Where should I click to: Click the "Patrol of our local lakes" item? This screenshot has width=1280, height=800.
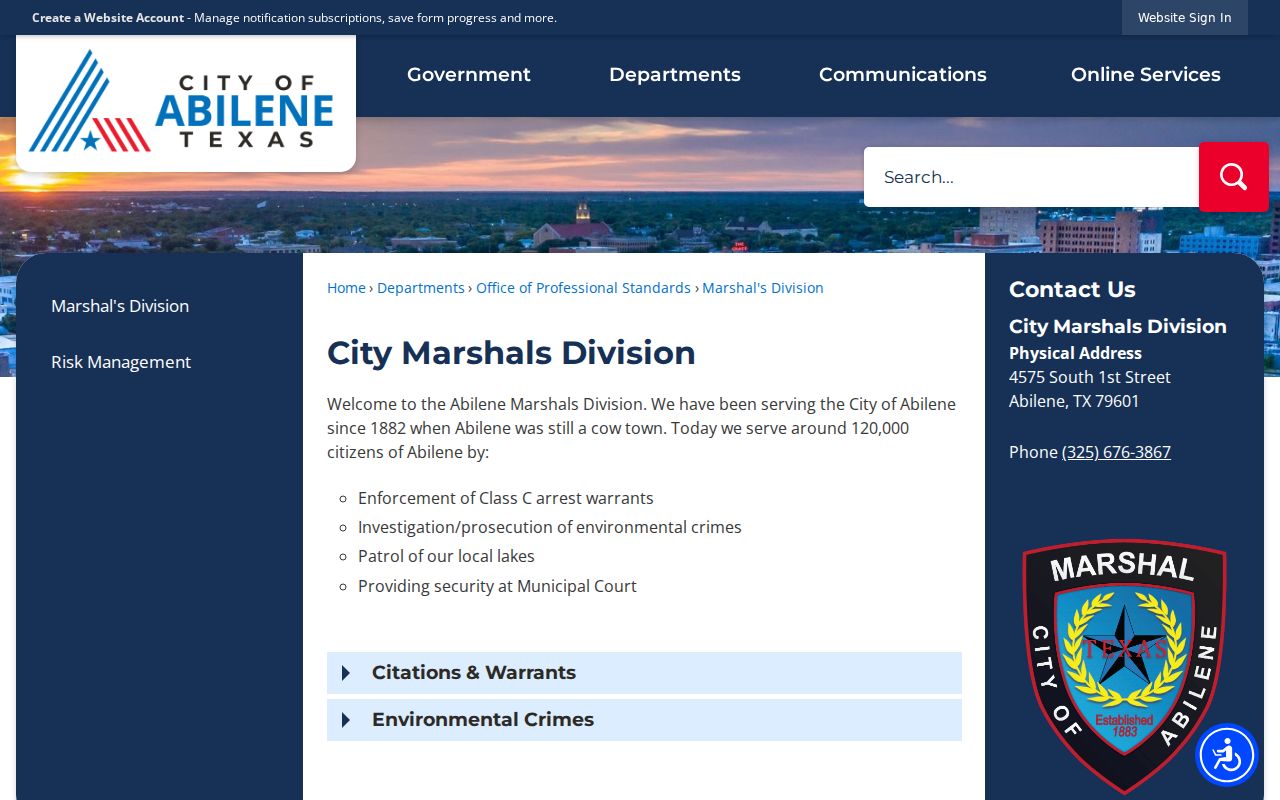tap(446, 556)
